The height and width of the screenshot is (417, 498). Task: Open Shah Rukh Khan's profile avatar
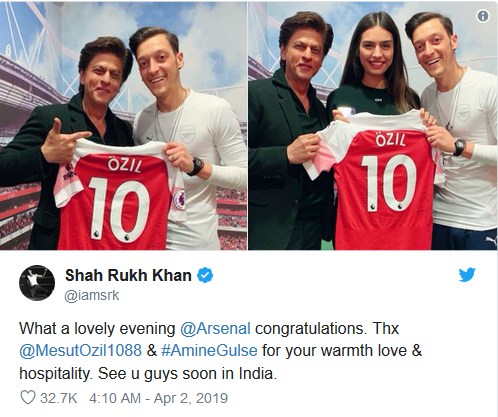point(37,283)
